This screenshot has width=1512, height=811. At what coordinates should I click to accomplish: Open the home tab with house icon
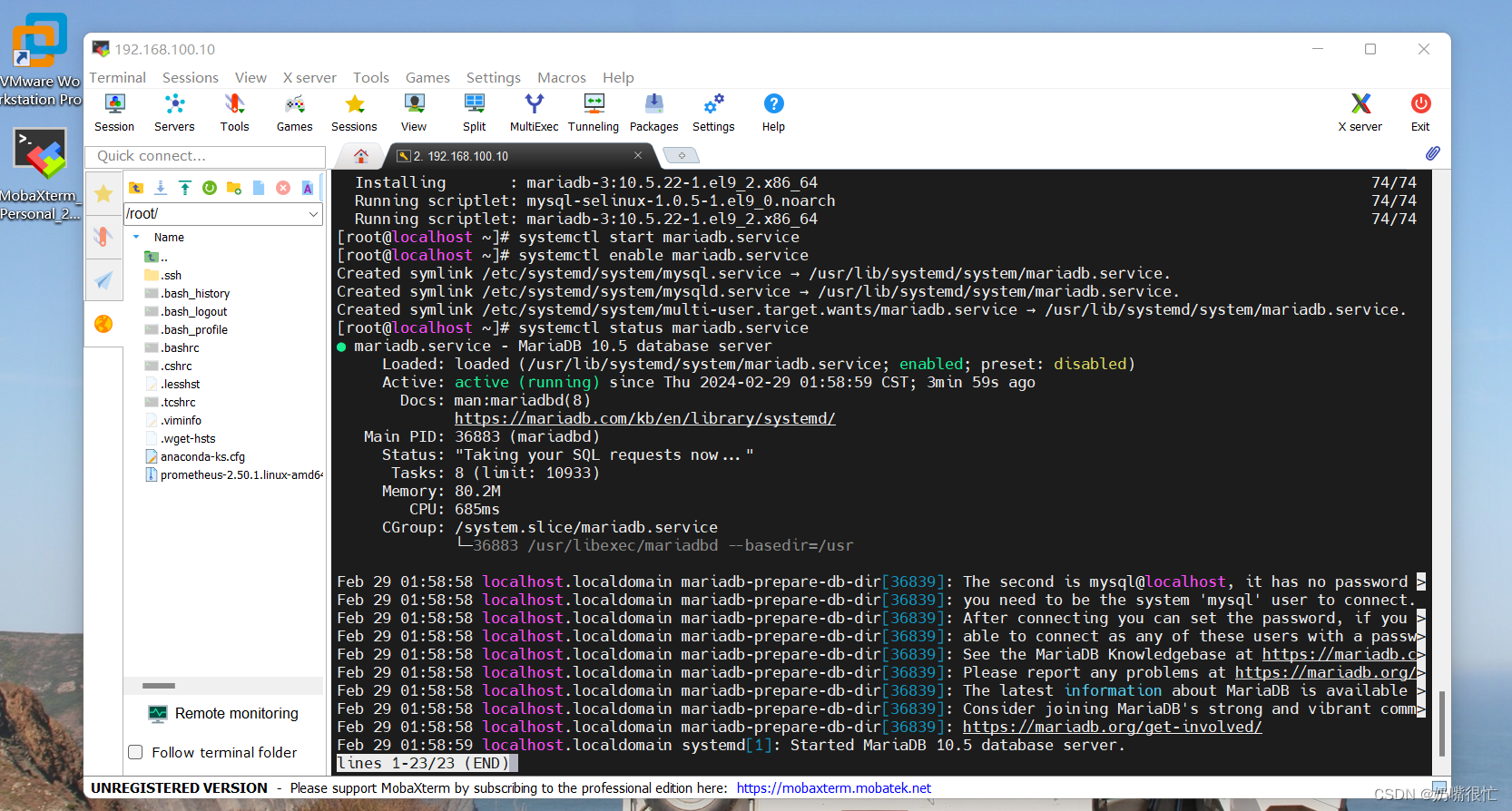pyautogui.click(x=360, y=156)
